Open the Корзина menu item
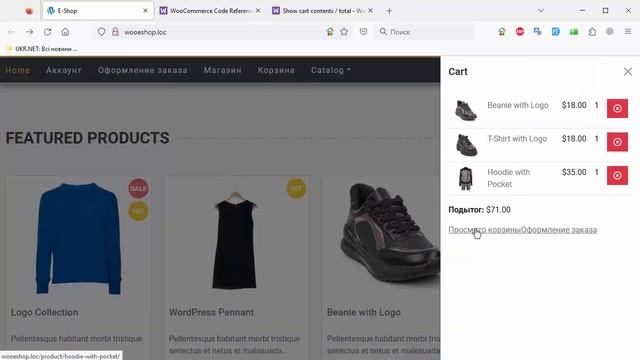This screenshot has width=640, height=360. pos(276,70)
